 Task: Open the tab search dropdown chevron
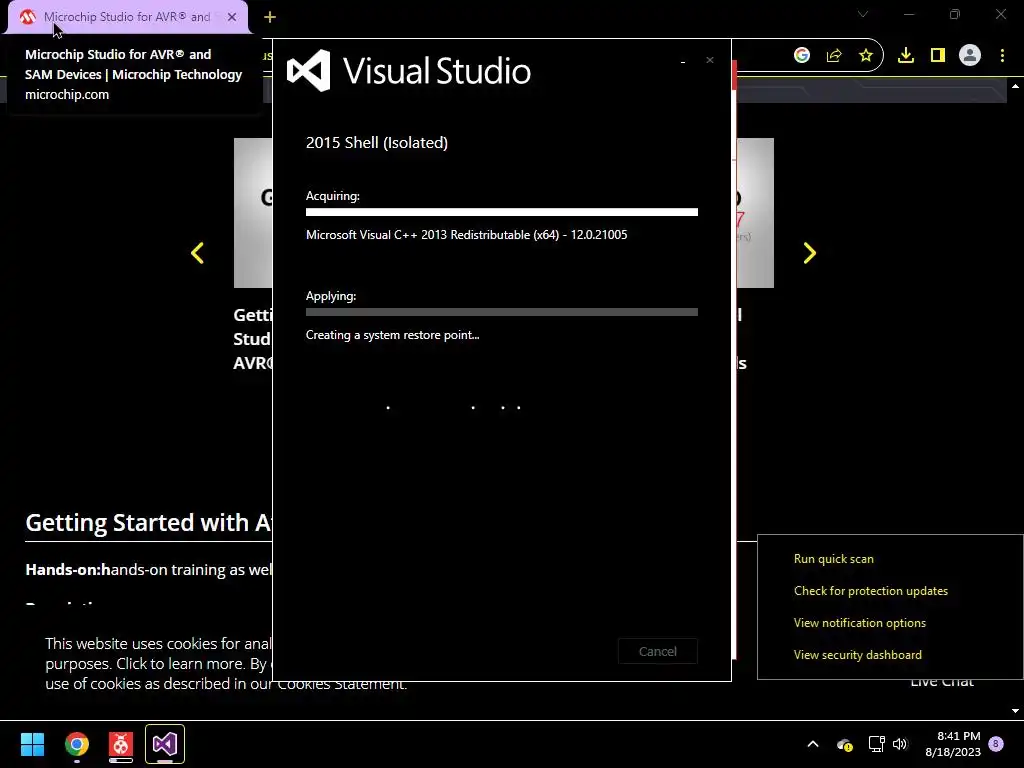click(863, 14)
